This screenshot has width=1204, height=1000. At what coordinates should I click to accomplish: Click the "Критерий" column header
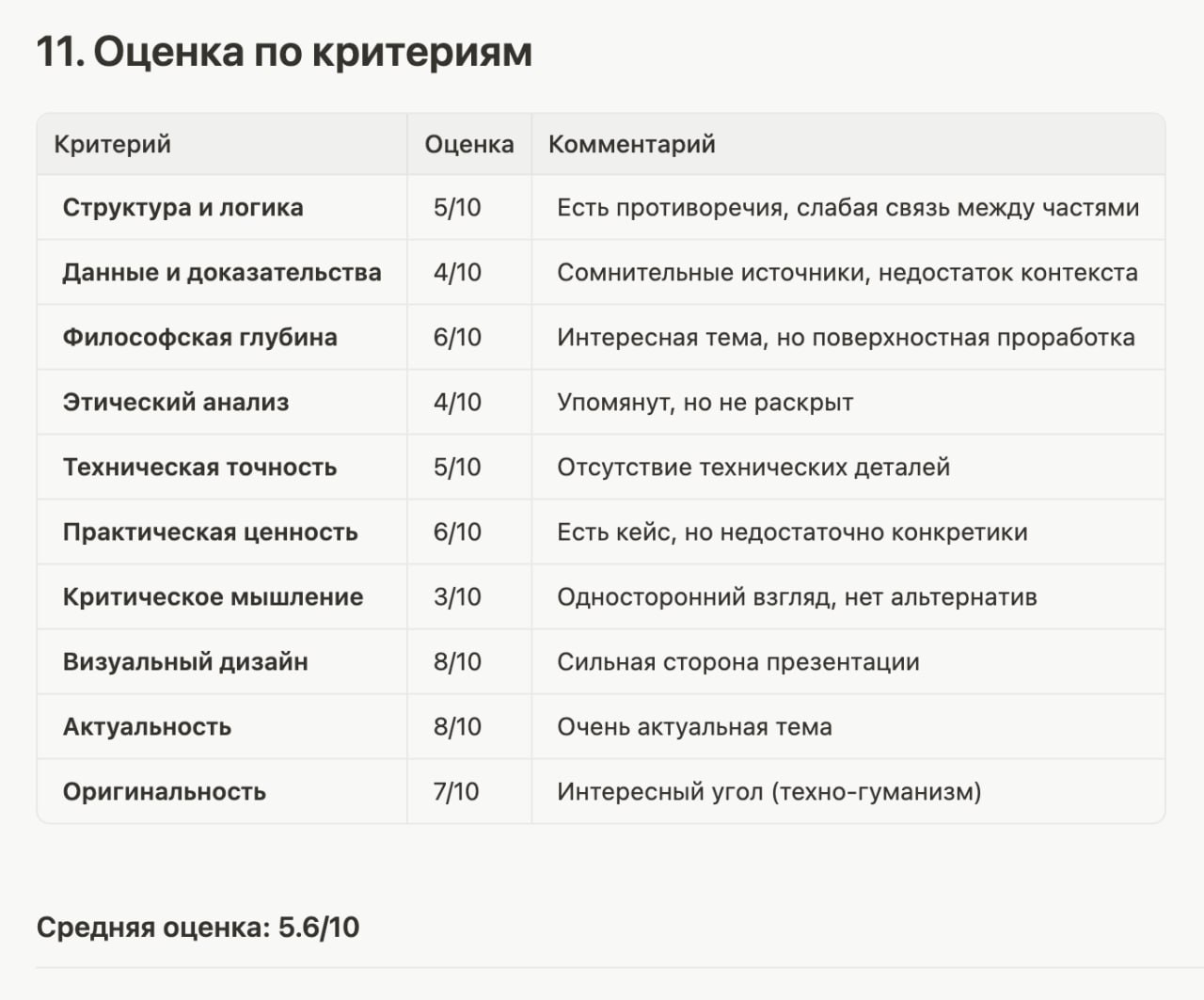(x=112, y=144)
